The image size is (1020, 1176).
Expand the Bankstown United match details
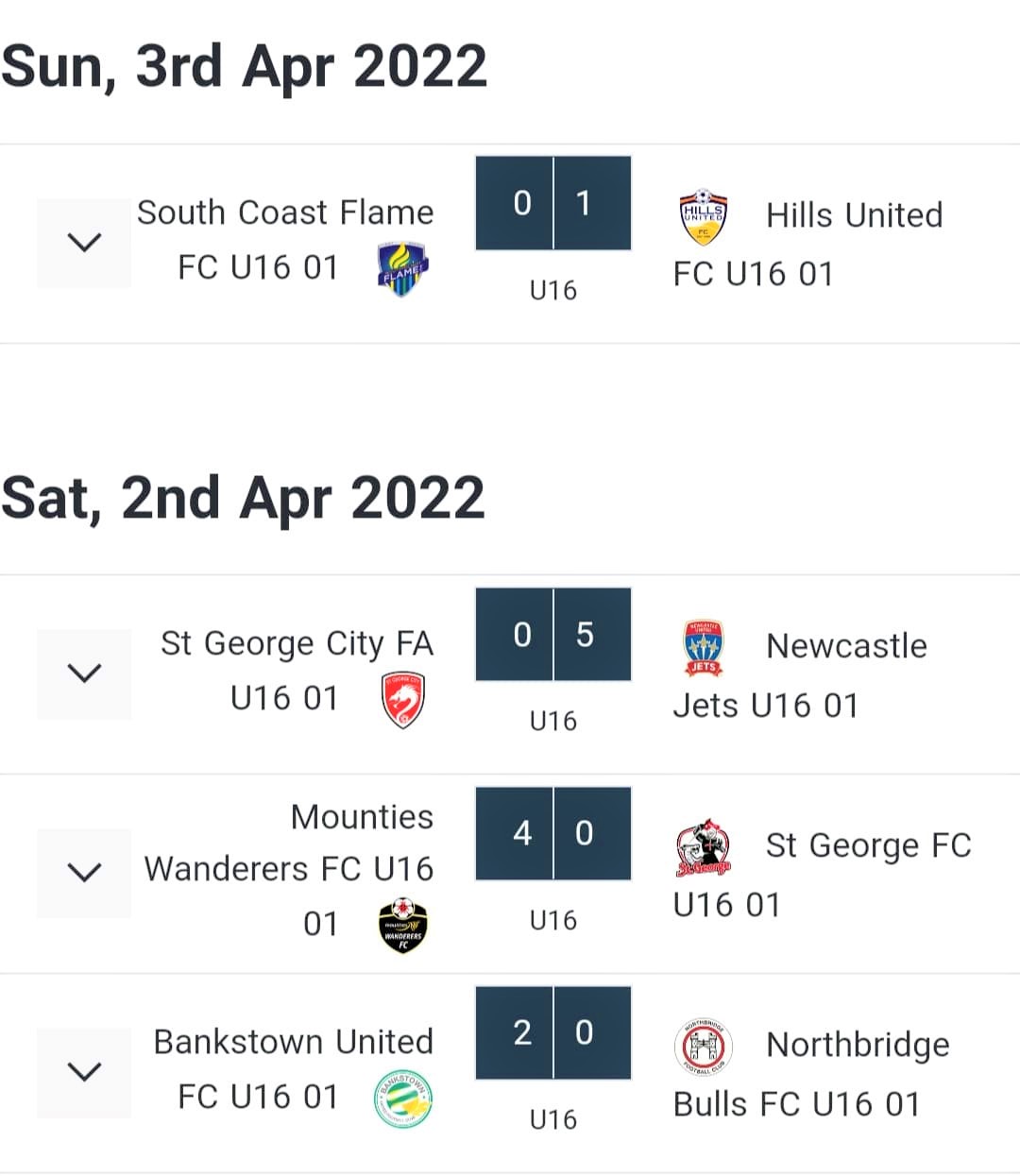point(84,1072)
